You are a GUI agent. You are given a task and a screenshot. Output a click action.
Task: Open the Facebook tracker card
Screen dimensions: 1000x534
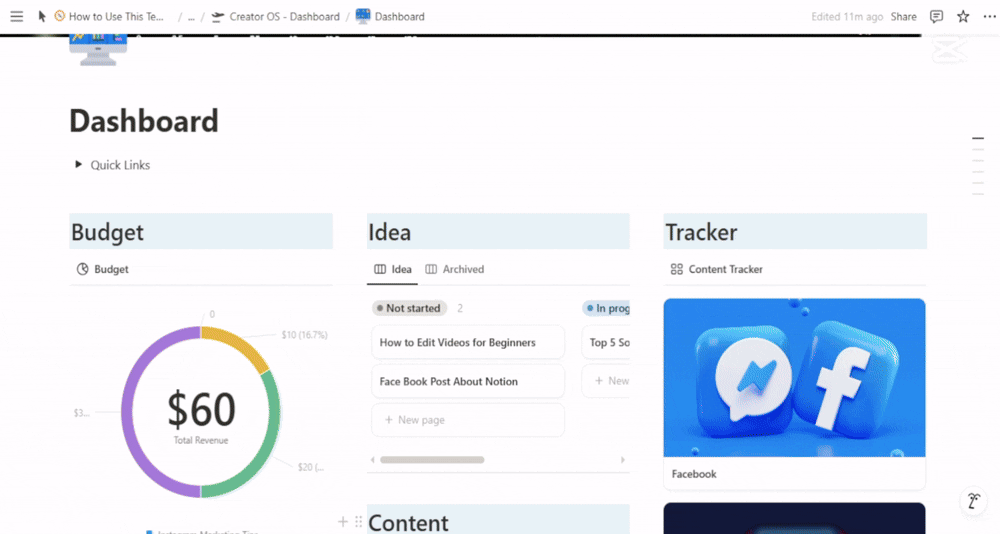pyautogui.click(x=794, y=390)
